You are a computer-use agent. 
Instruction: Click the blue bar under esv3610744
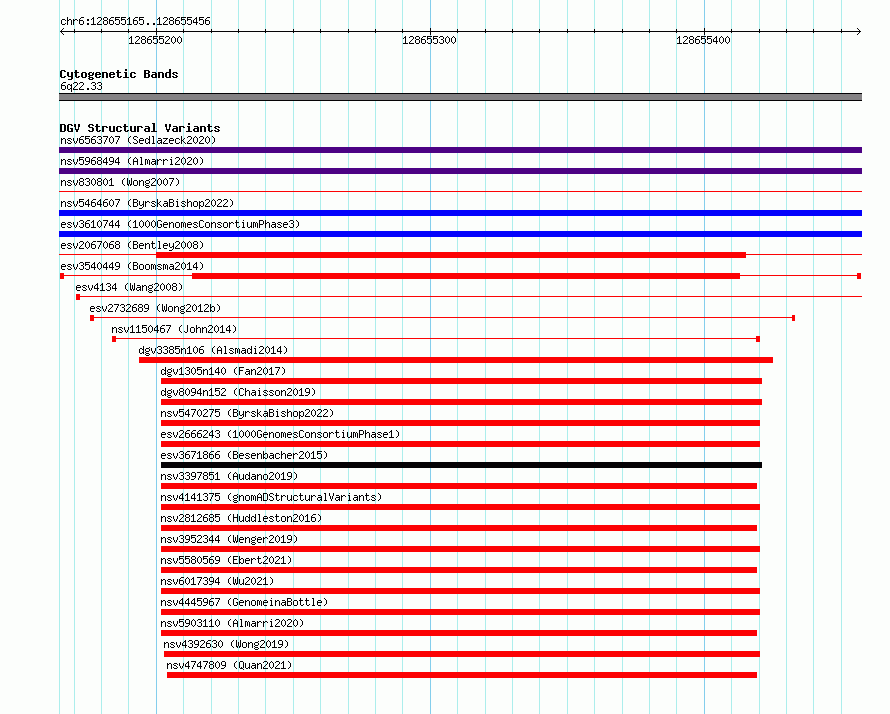point(460,234)
